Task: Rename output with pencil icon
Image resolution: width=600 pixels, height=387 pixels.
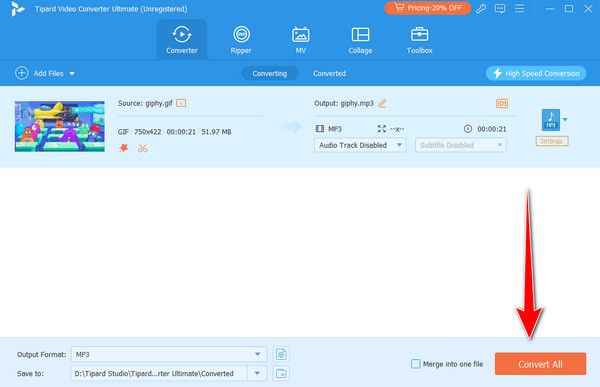Action: click(382, 103)
